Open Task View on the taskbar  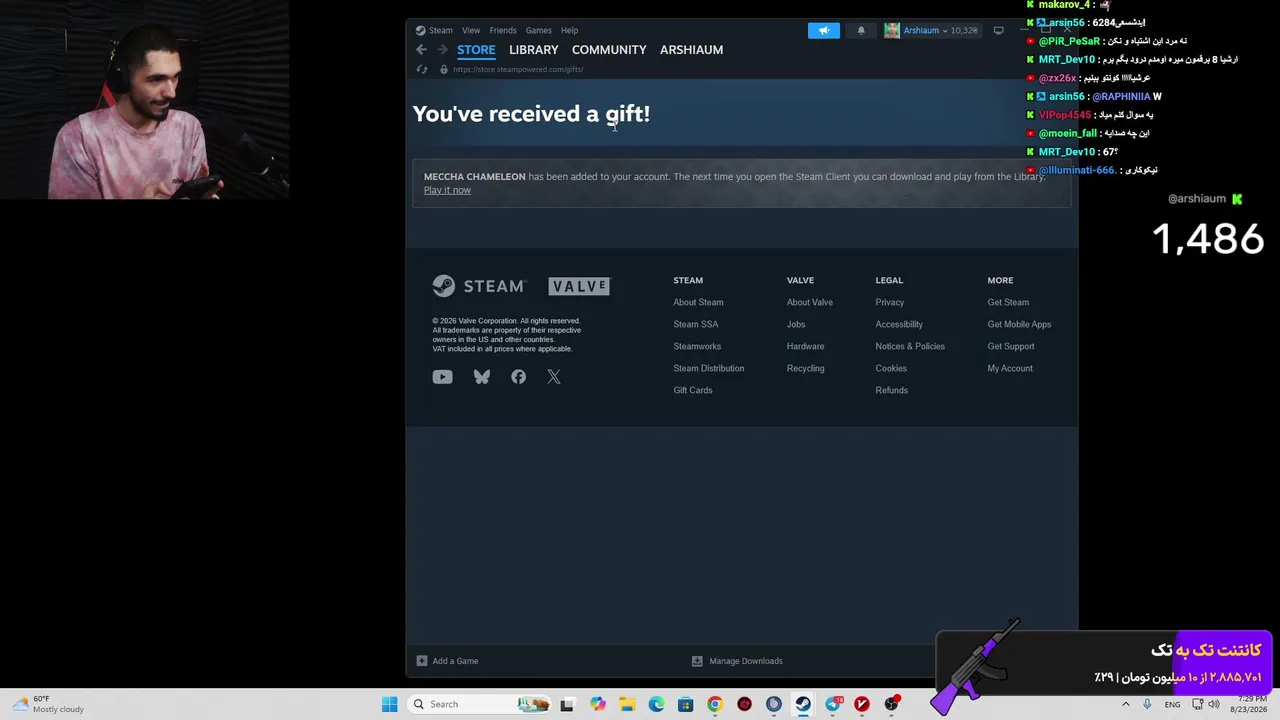(x=567, y=704)
